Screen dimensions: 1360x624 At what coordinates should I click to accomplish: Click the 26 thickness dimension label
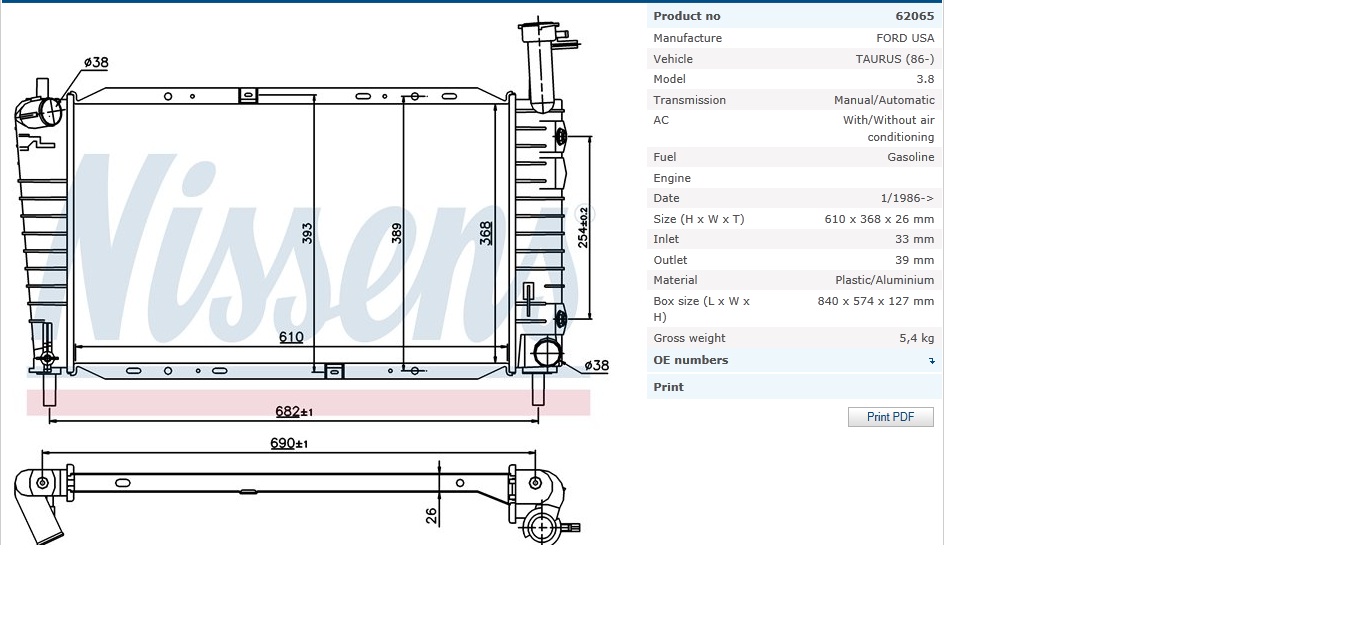tap(432, 515)
